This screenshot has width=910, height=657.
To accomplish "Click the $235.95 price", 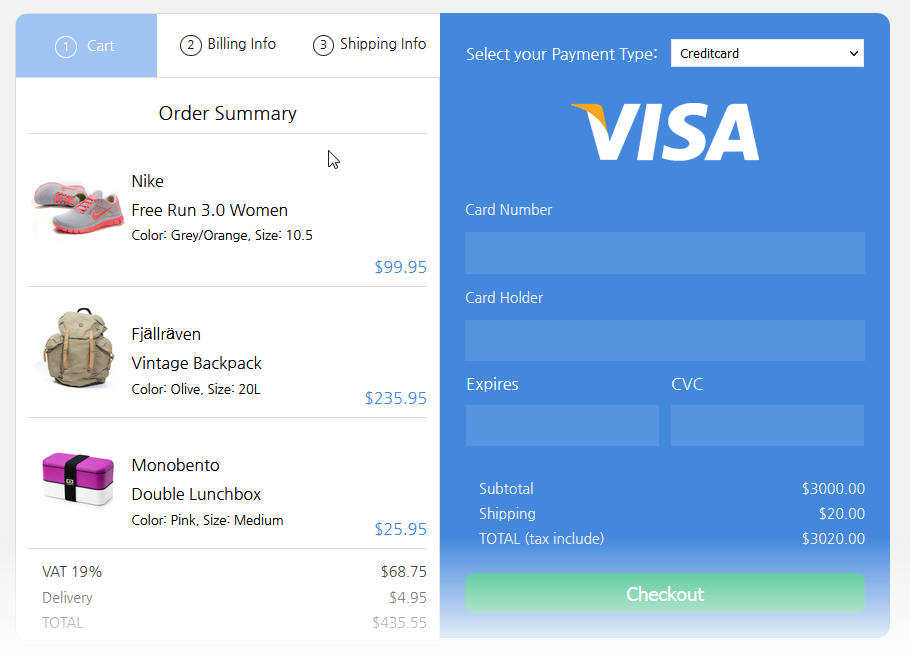I will pyautogui.click(x=396, y=398).
